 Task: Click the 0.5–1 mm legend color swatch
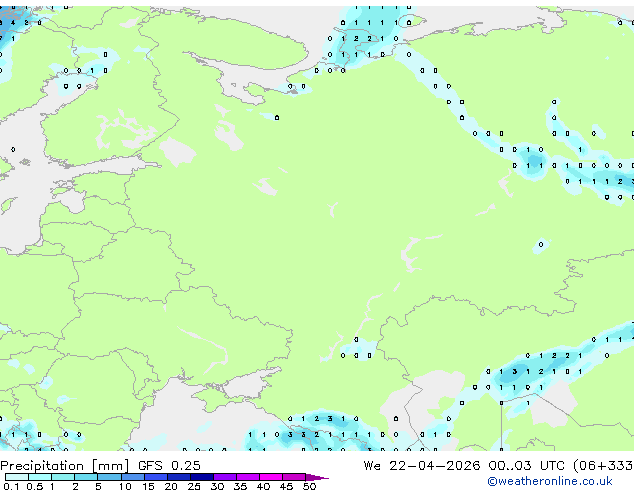point(40,477)
